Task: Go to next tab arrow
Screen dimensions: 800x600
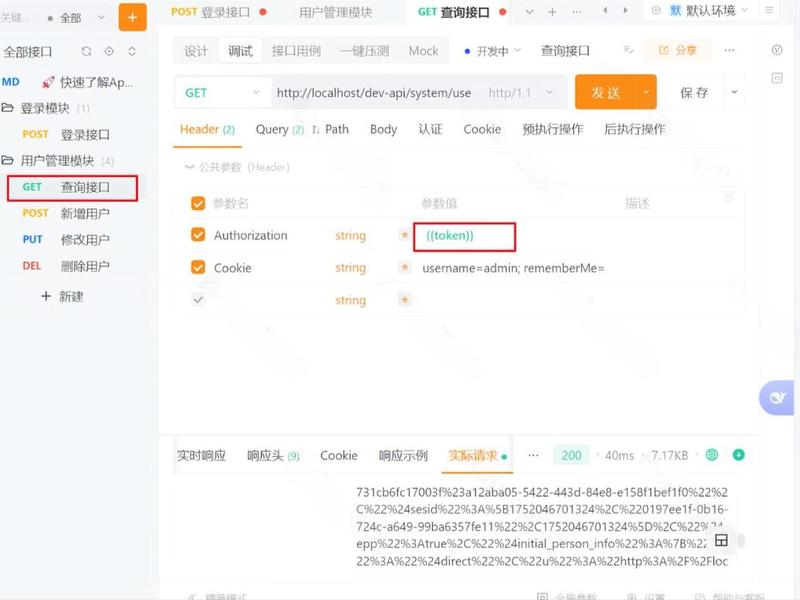Action: [626, 11]
